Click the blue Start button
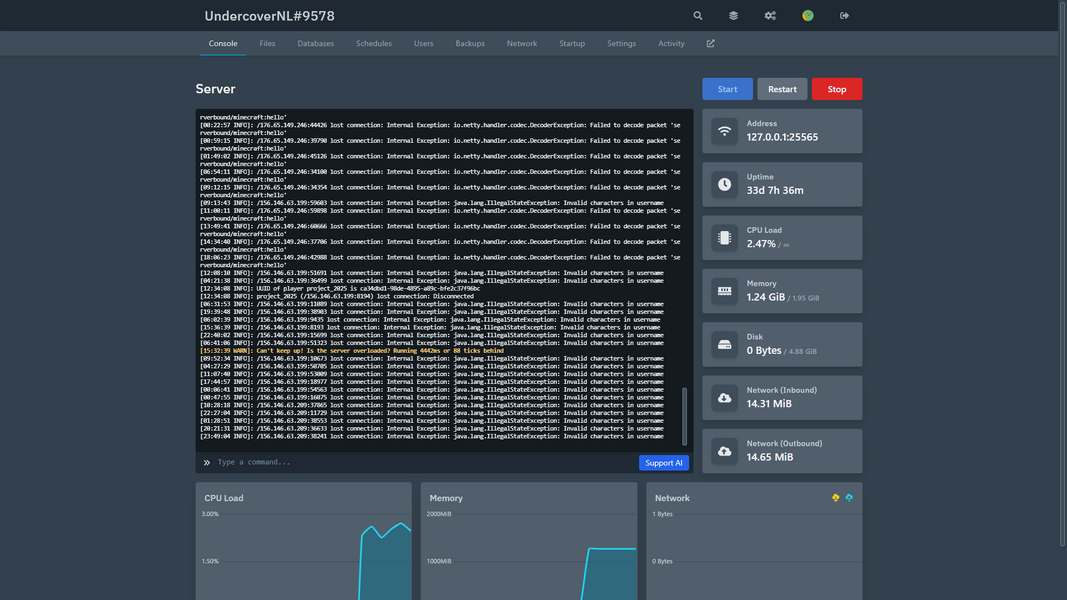1067x600 pixels. [727, 89]
